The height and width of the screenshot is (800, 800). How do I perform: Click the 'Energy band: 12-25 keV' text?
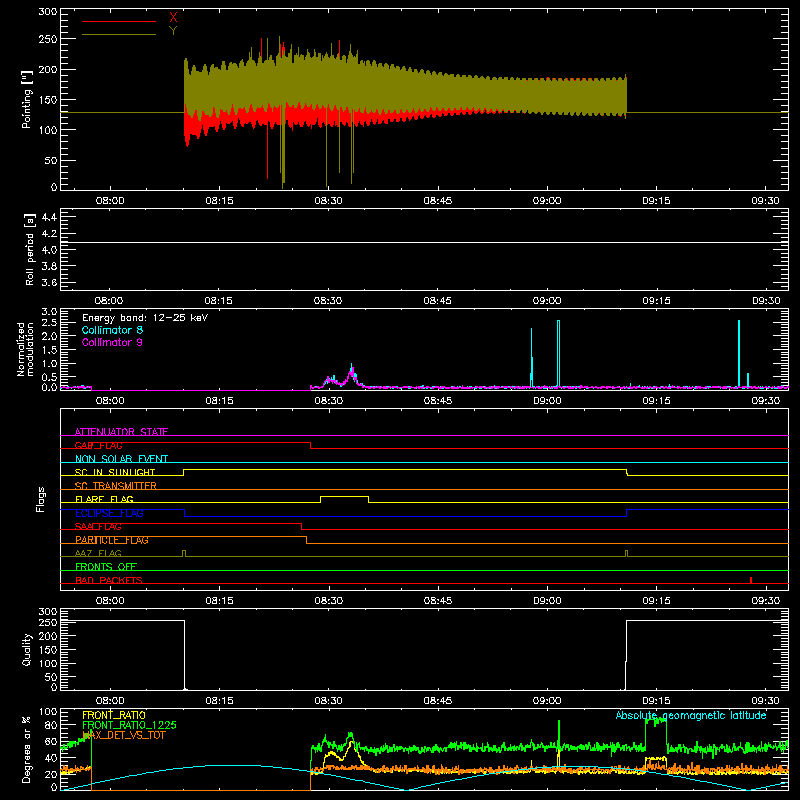coord(145,318)
